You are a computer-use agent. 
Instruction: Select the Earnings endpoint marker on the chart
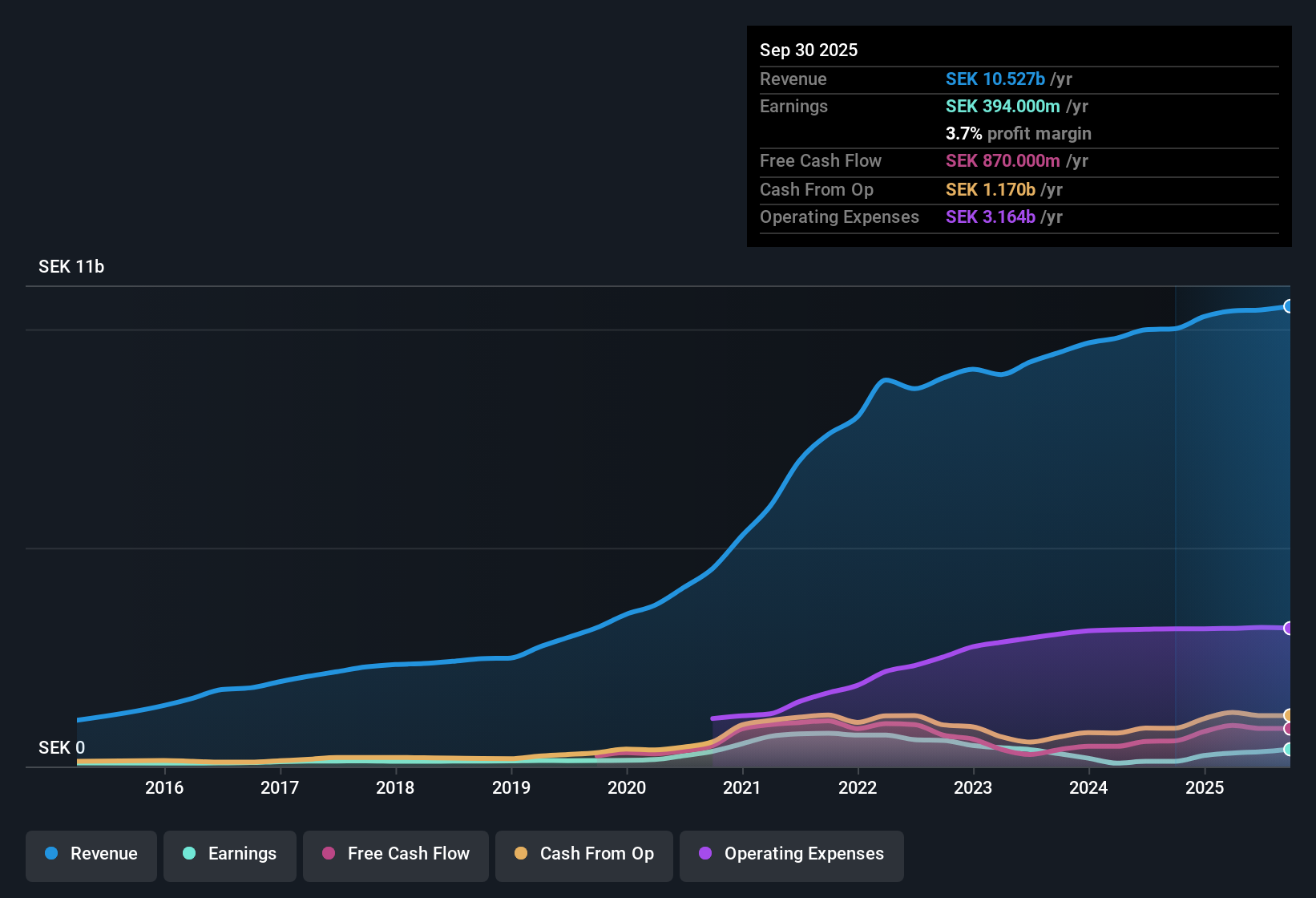[1288, 750]
